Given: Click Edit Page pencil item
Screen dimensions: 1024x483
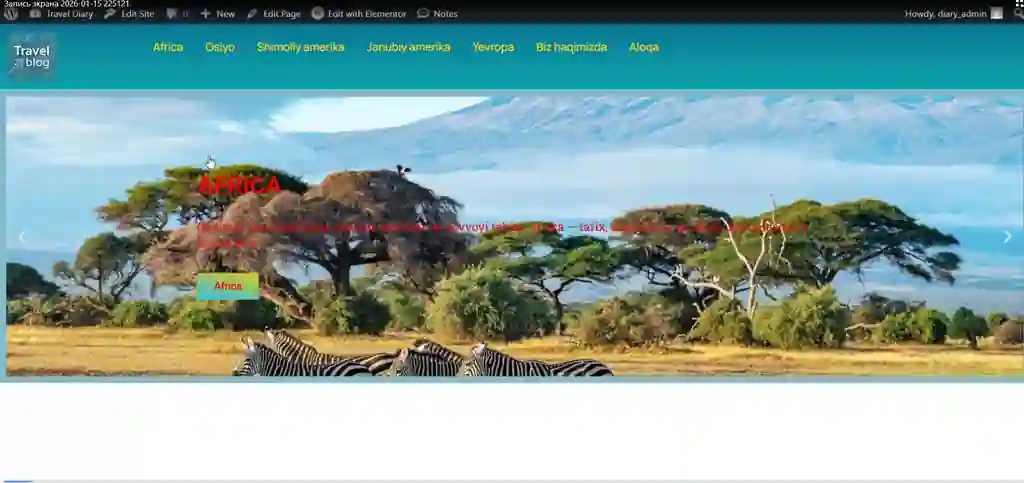Looking at the screenshot, I should pyautogui.click(x=274, y=14).
